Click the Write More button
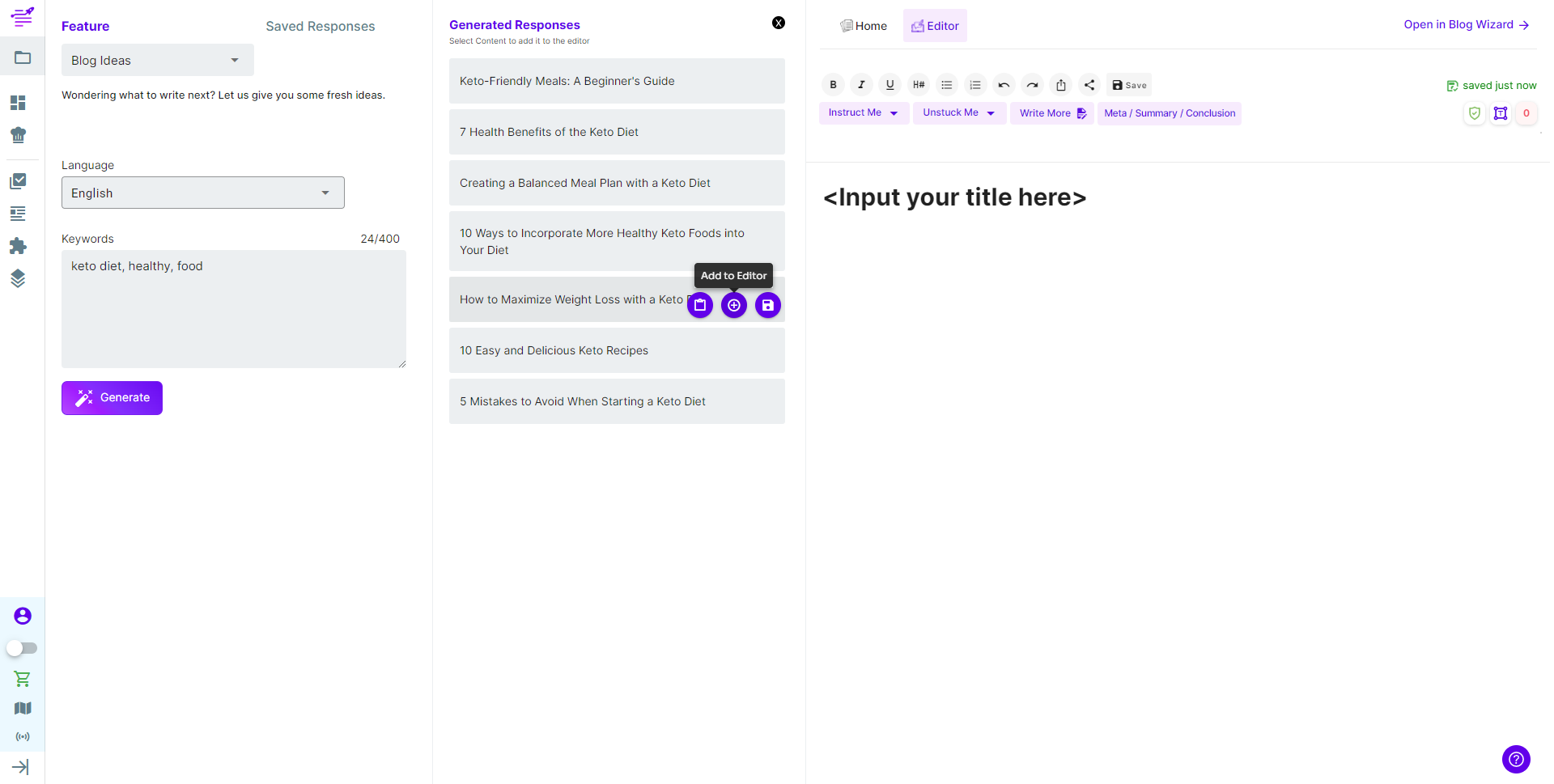 coord(1052,113)
